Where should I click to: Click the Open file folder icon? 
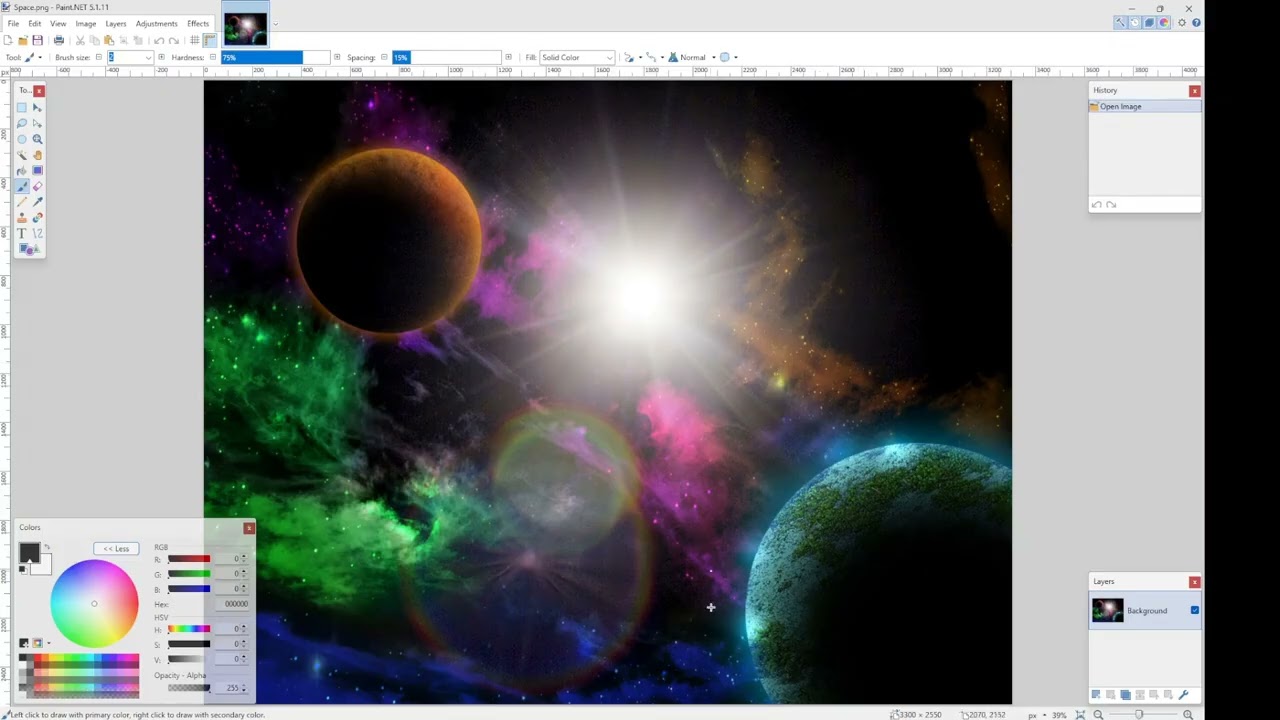(22, 40)
